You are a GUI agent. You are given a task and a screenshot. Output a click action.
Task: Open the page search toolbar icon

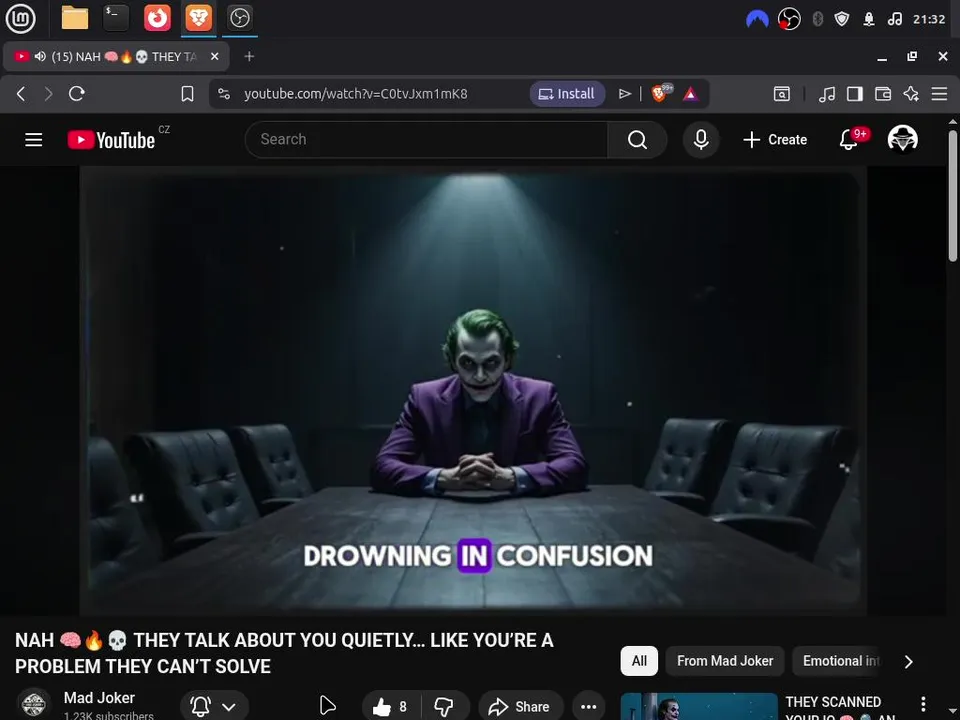[x=782, y=94]
